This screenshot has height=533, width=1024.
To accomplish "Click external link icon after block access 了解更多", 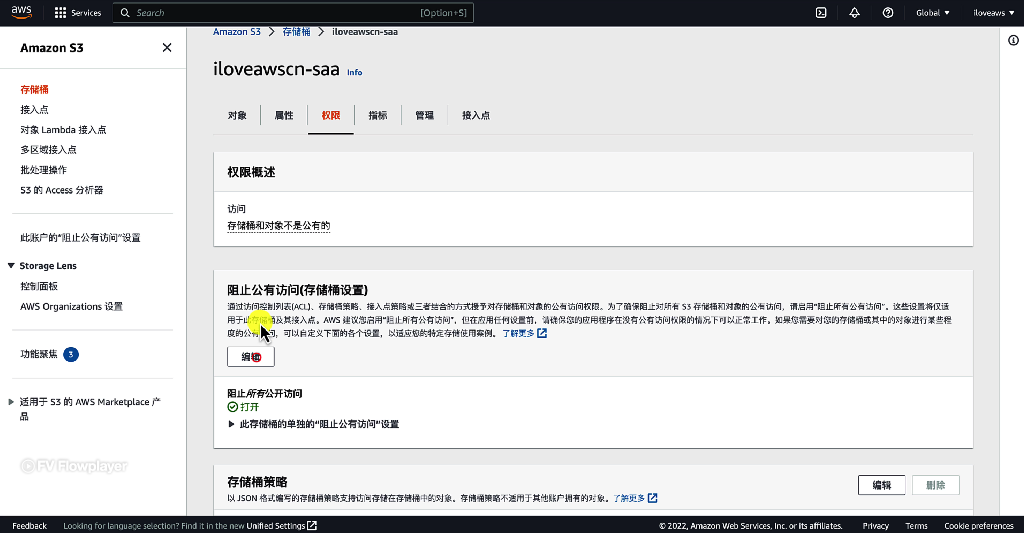I will point(542,333).
